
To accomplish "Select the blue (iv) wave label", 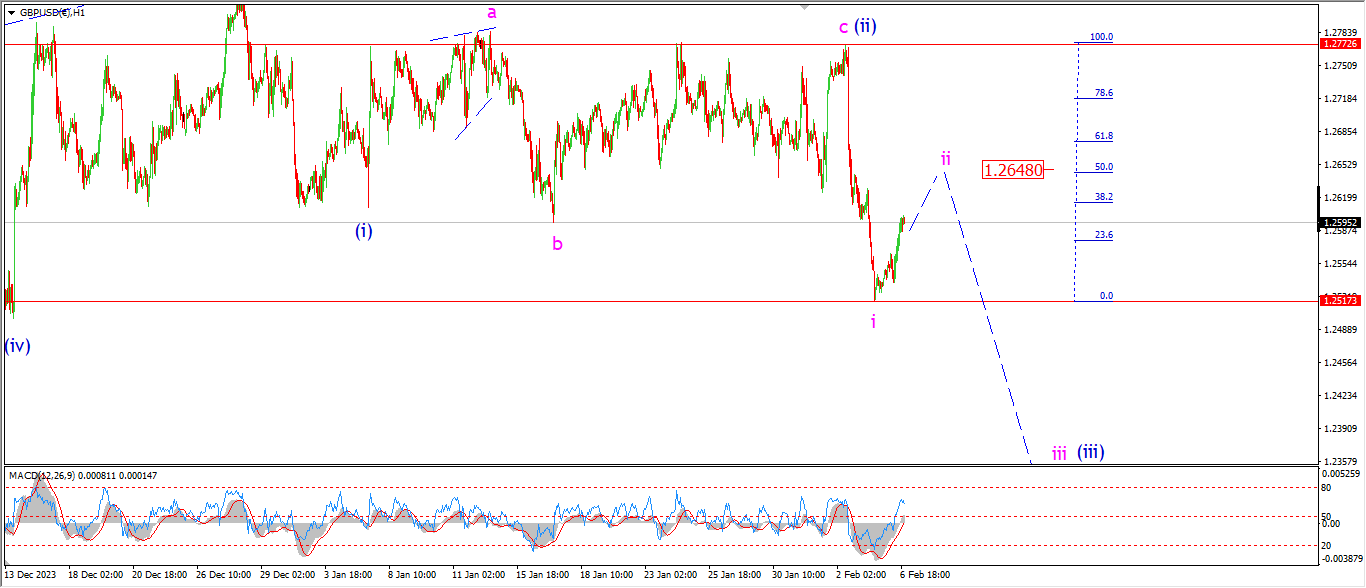I will (x=17, y=346).
